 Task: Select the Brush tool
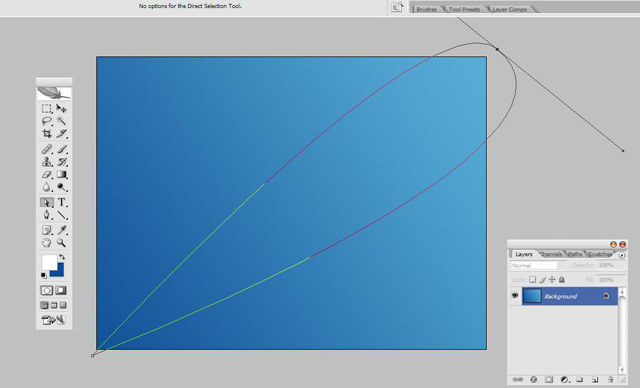61,149
